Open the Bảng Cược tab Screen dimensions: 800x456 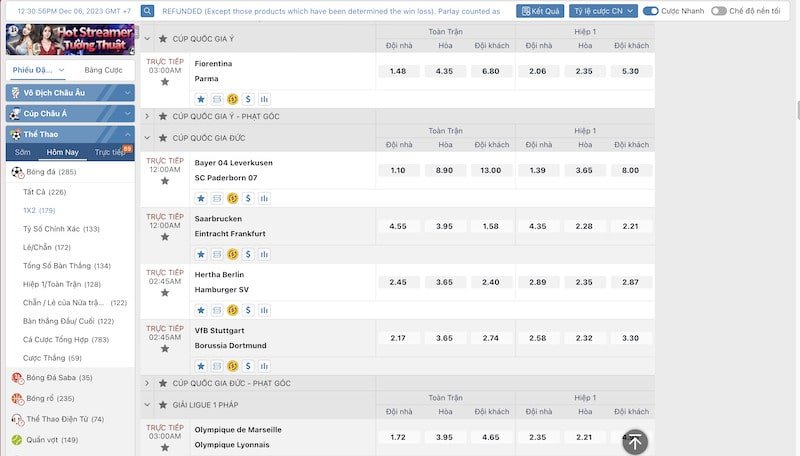coord(104,70)
